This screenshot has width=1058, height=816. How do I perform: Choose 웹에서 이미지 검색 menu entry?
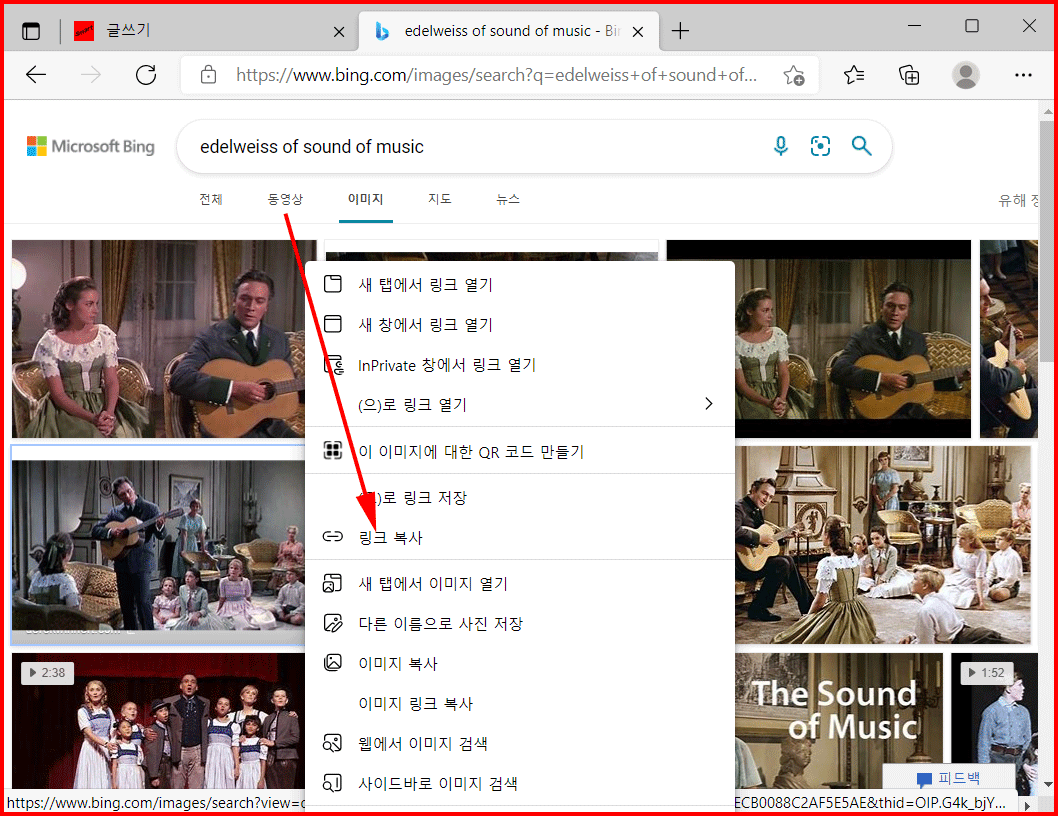(520, 743)
